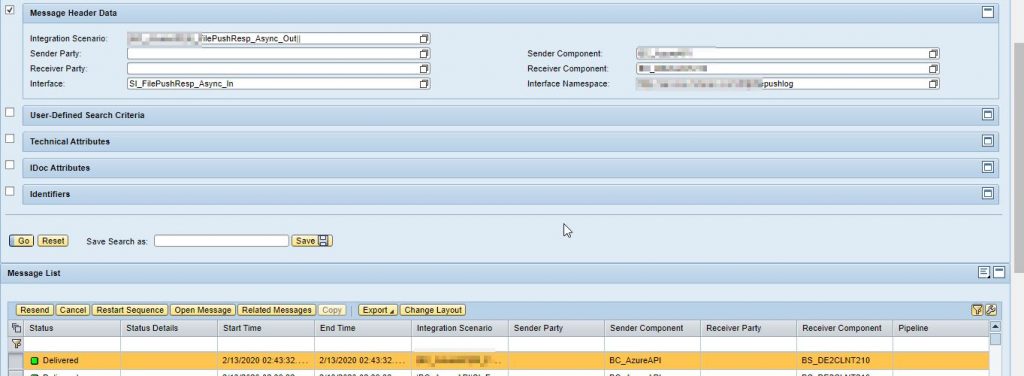The image size is (1024, 376).
Task: Click Integration Scenario column header
Action: pos(459,328)
